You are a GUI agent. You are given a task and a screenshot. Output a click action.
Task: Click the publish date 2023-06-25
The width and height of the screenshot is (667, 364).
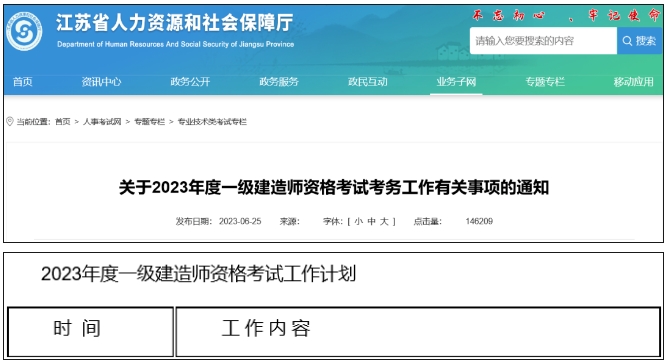(x=240, y=221)
